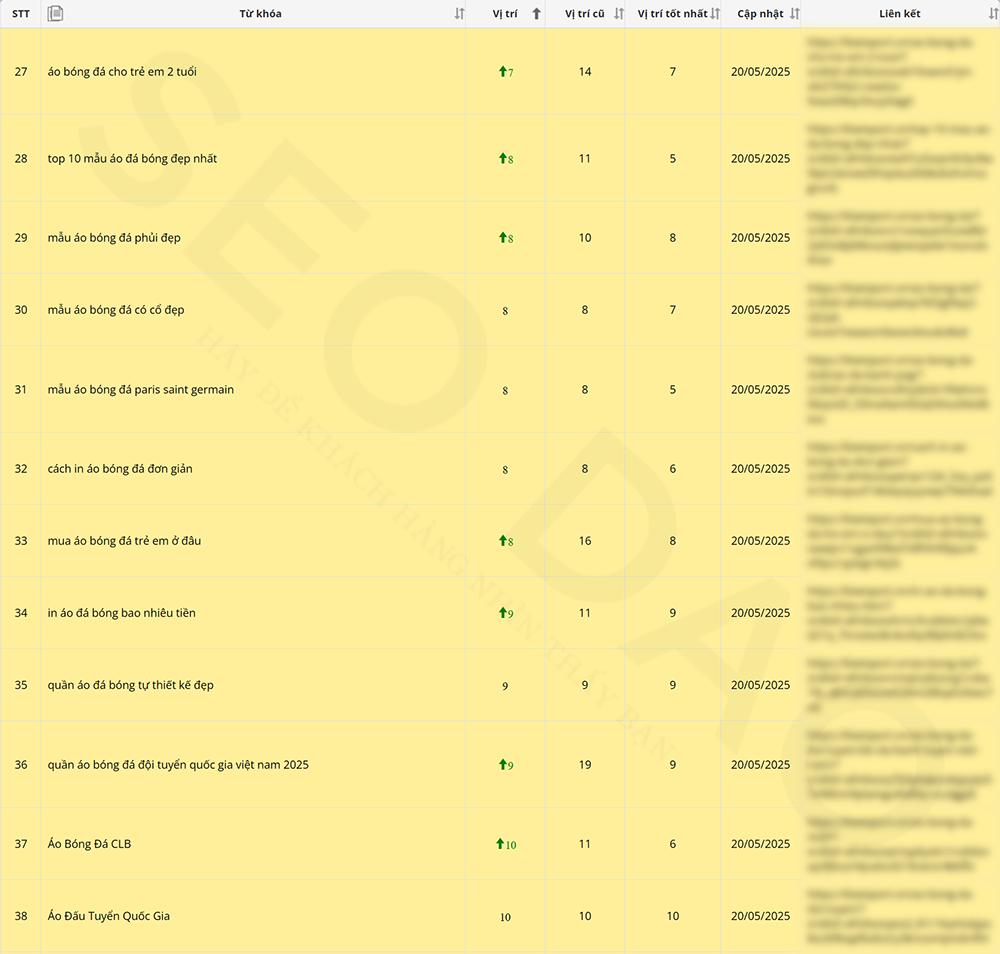Click old position 19 in the Việt Nam 2025 row
Image resolution: width=1000 pixels, height=954 pixels.
click(x=585, y=765)
